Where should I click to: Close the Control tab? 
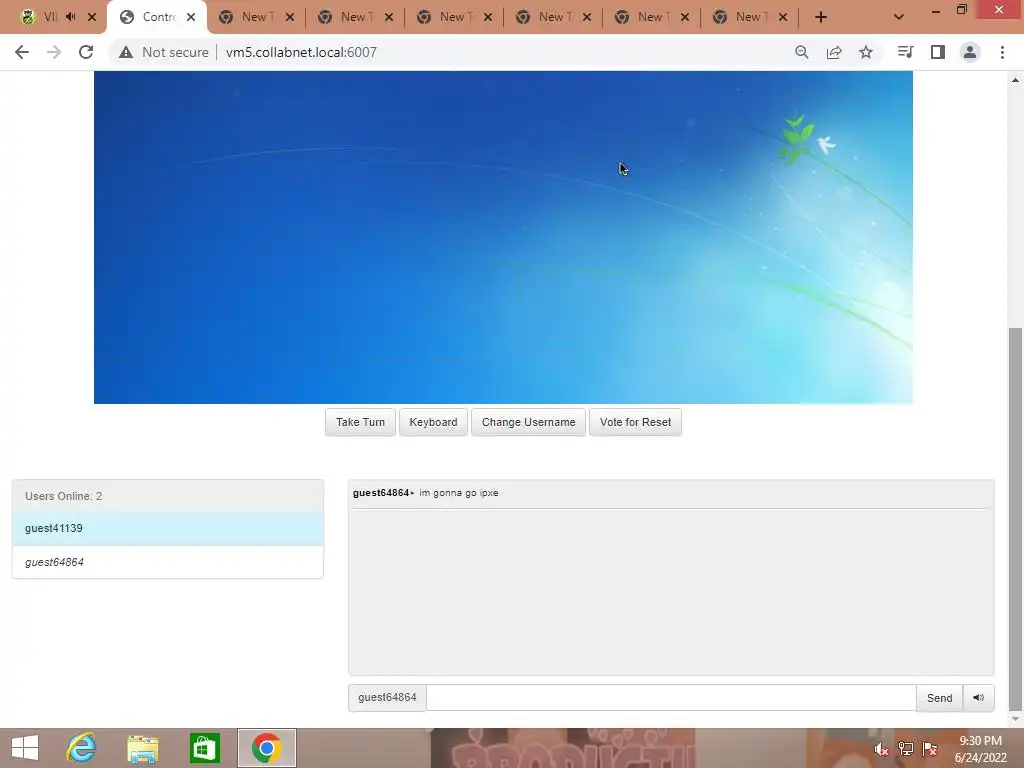(191, 17)
